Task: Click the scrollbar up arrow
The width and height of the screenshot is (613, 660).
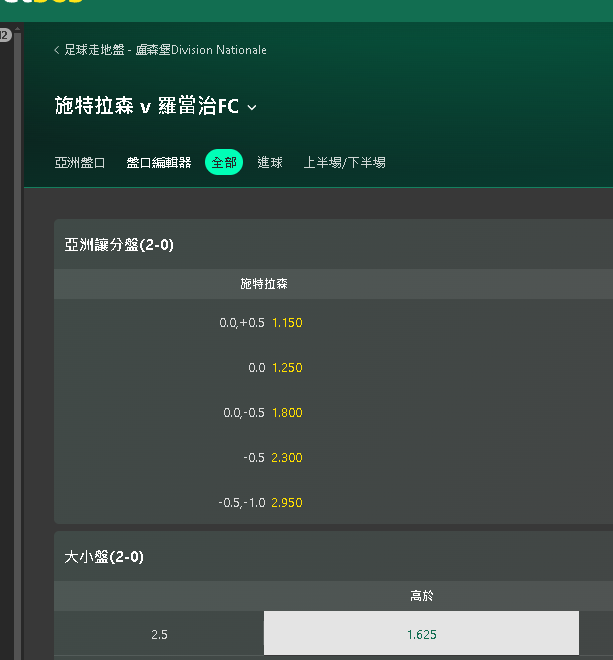Action: [17, 29]
